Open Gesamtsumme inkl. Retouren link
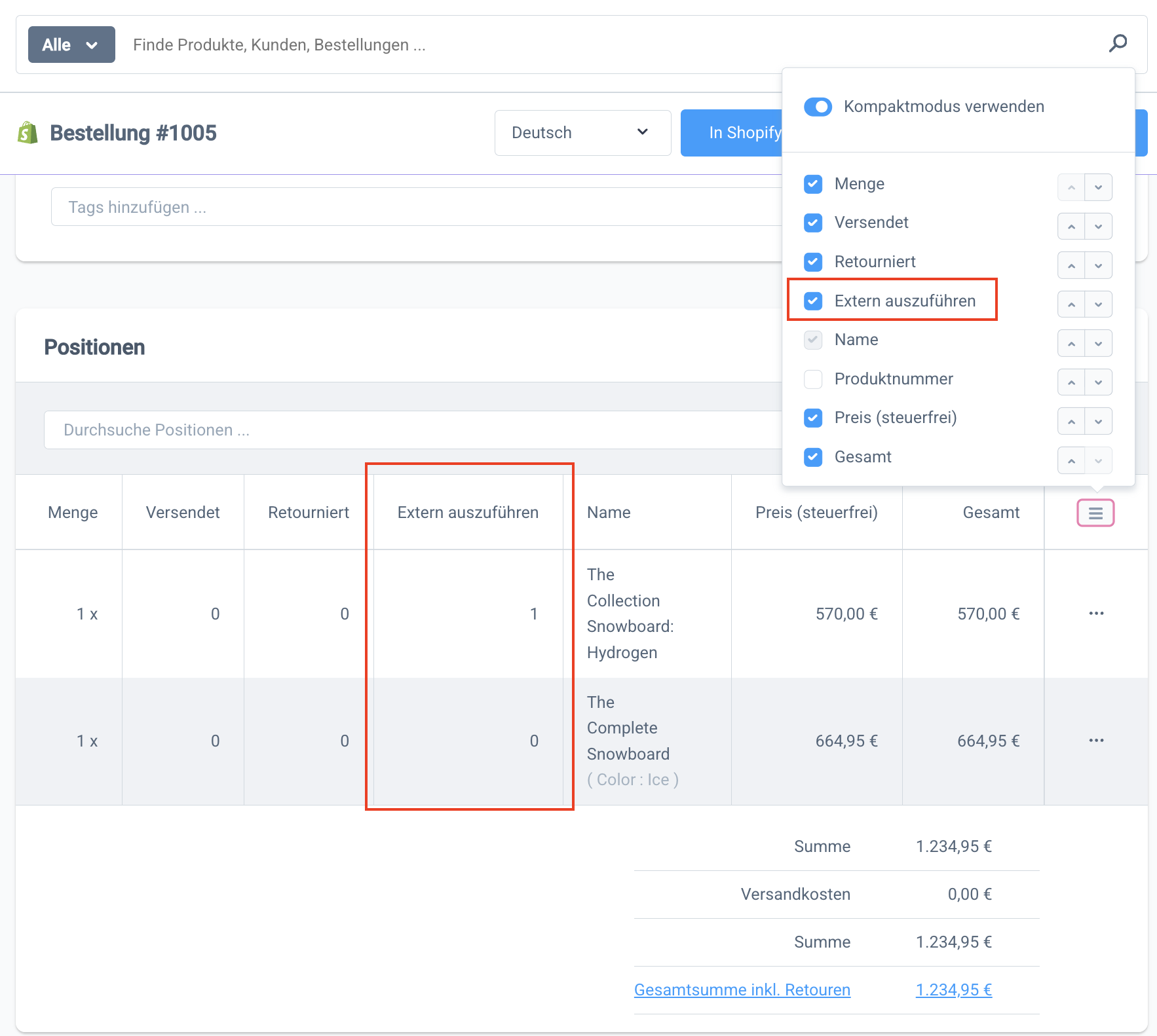Image resolution: width=1157 pixels, height=1036 pixels. (x=742, y=990)
